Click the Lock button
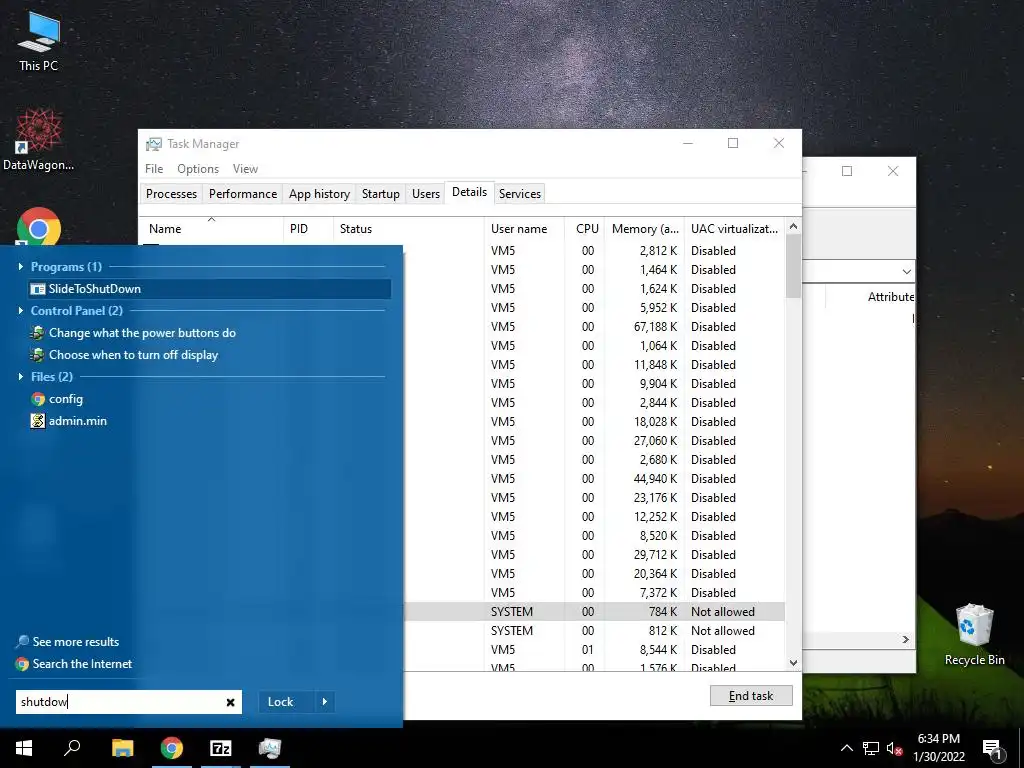The width and height of the screenshot is (1024, 768). click(x=286, y=702)
